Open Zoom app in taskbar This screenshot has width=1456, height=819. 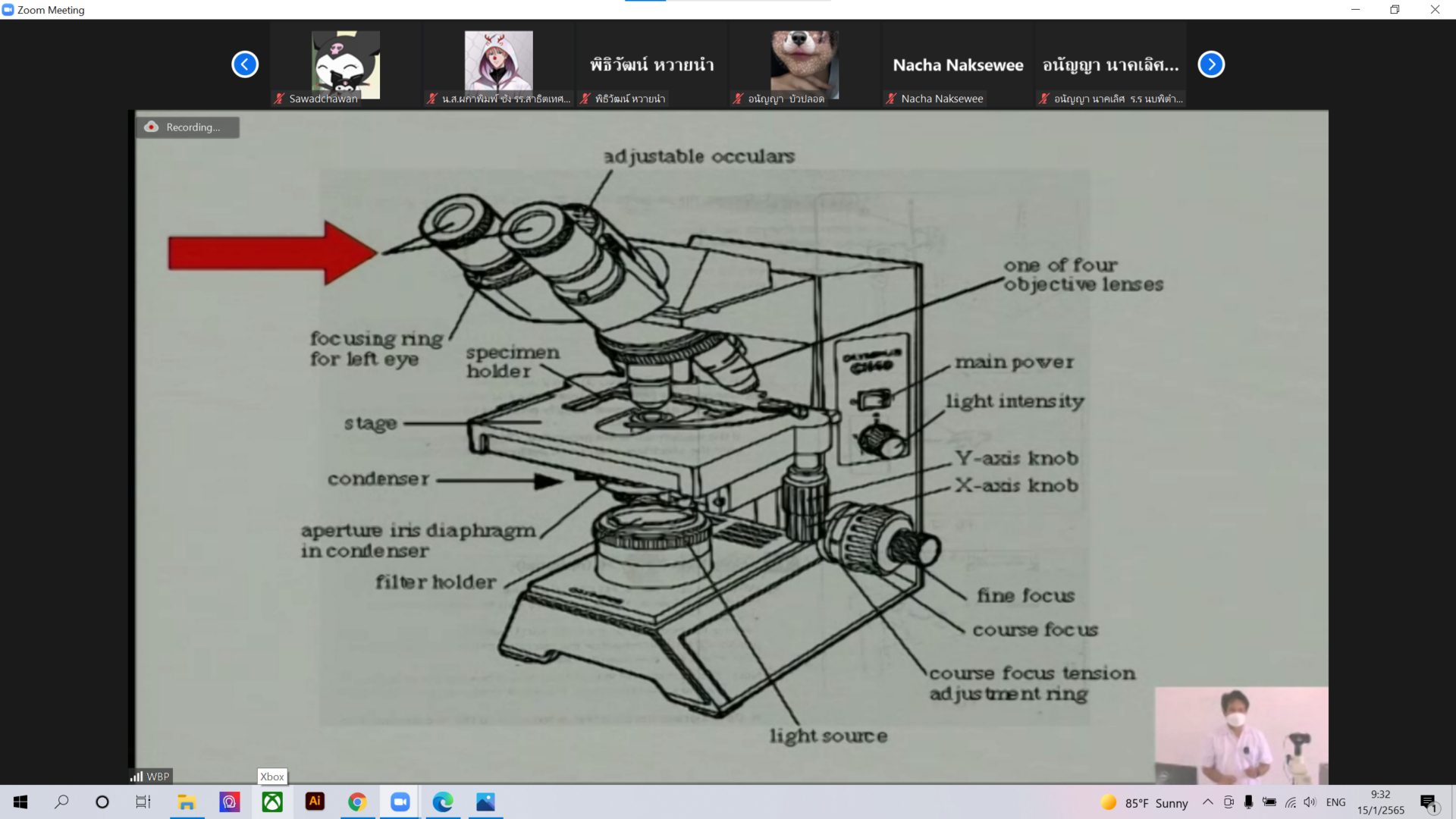400,802
